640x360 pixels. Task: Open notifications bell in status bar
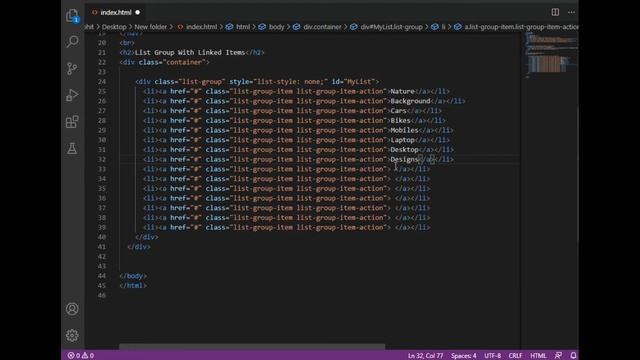(573, 356)
